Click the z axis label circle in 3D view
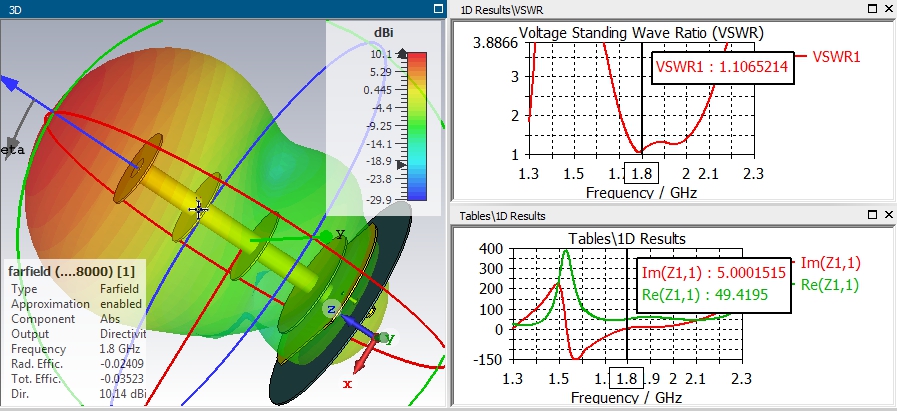Screen dimensions: 897x411 [331, 310]
